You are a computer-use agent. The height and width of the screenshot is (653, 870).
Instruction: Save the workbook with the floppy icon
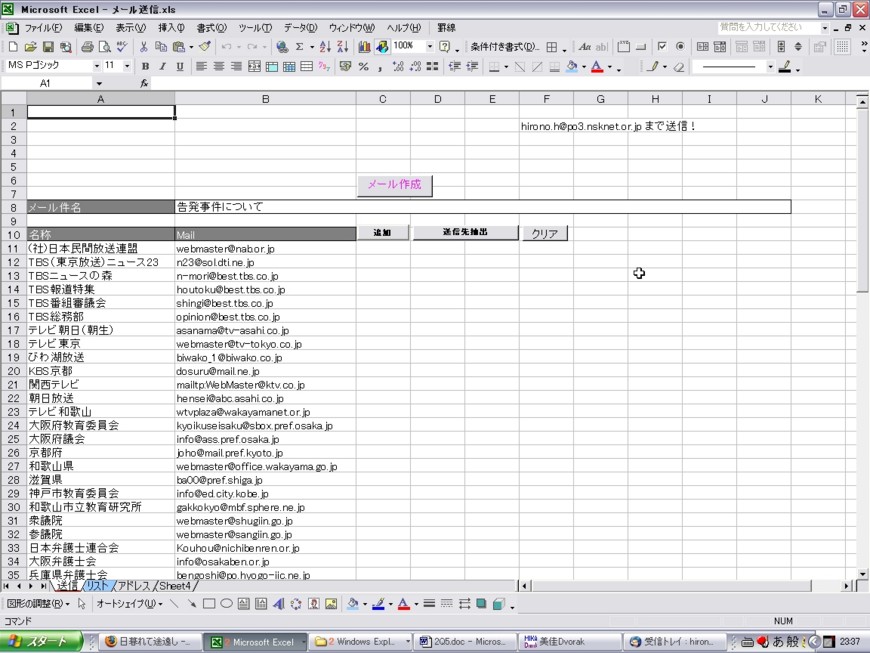click(48, 47)
